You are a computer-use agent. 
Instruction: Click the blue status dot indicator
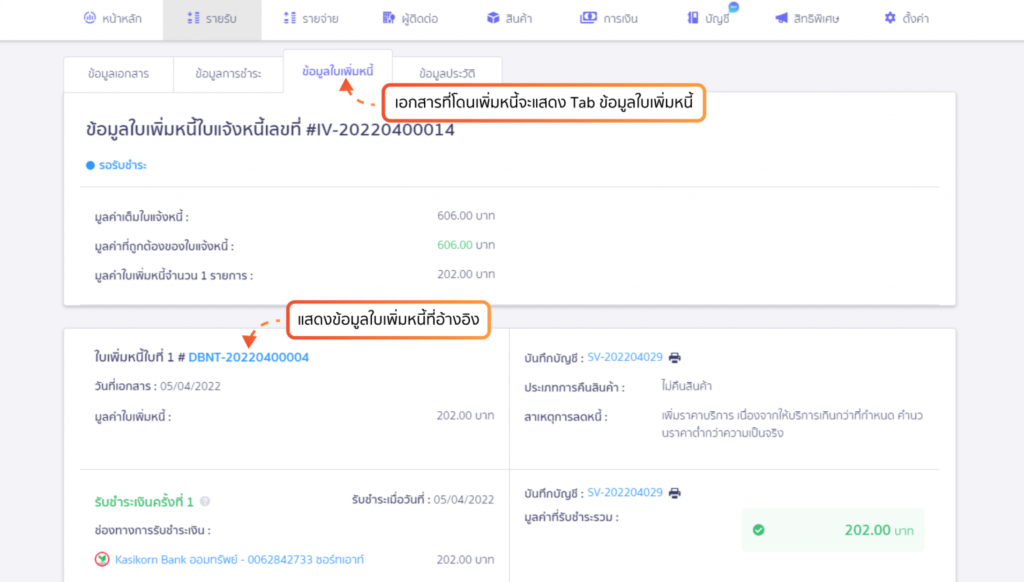[x=90, y=165]
